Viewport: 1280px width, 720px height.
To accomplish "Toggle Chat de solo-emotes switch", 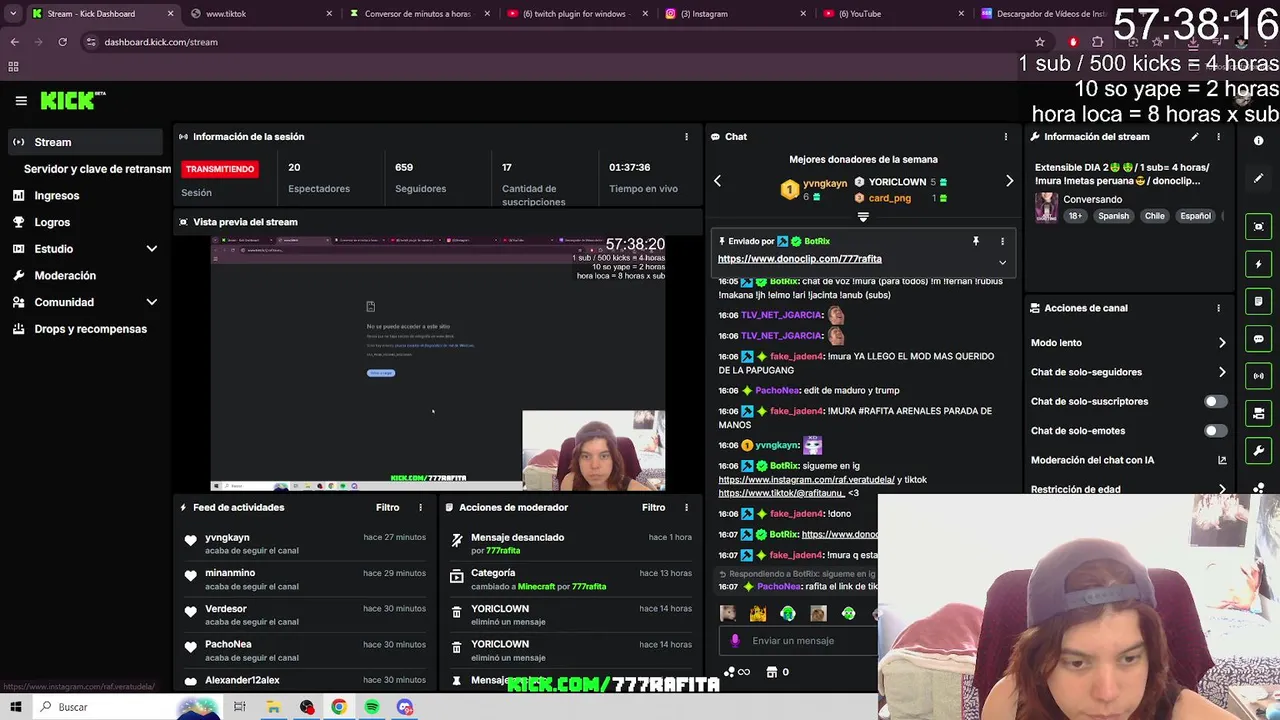I will tap(1214, 431).
